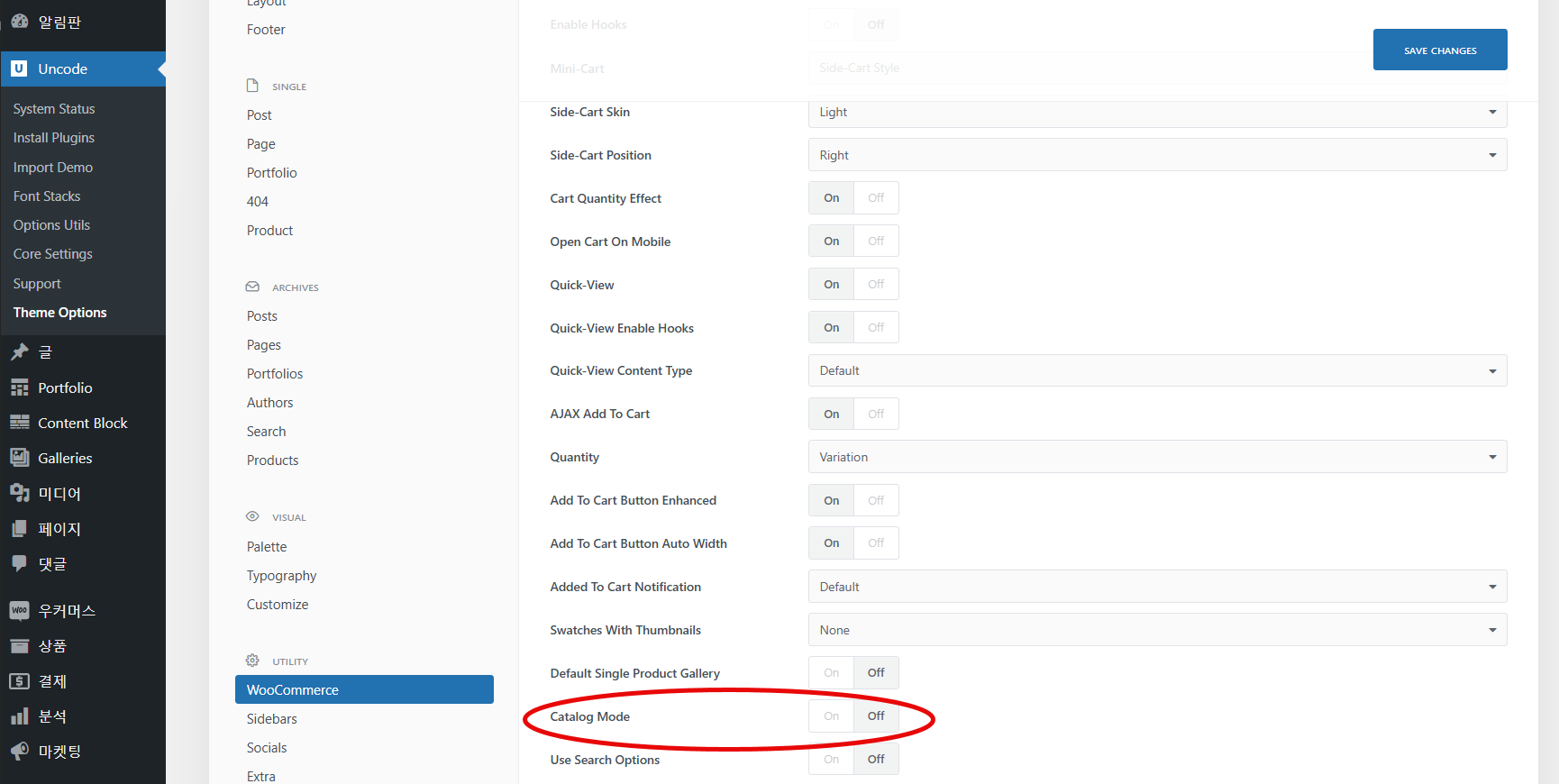Click the Uncode U logo icon
The width and height of the screenshot is (1559, 784).
pyautogui.click(x=19, y=68)
